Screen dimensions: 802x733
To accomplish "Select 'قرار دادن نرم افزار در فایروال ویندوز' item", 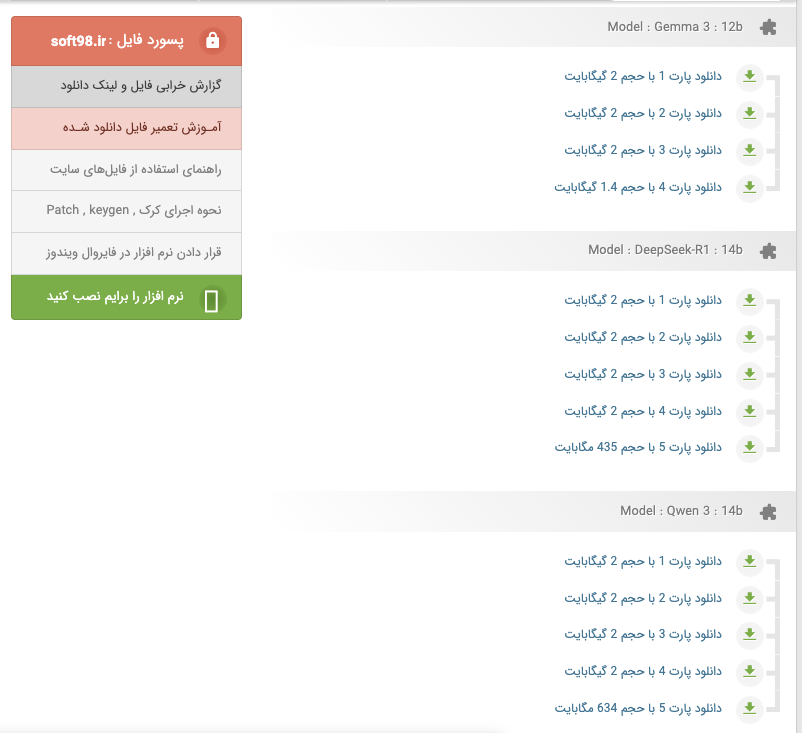I will click(126, 254).
